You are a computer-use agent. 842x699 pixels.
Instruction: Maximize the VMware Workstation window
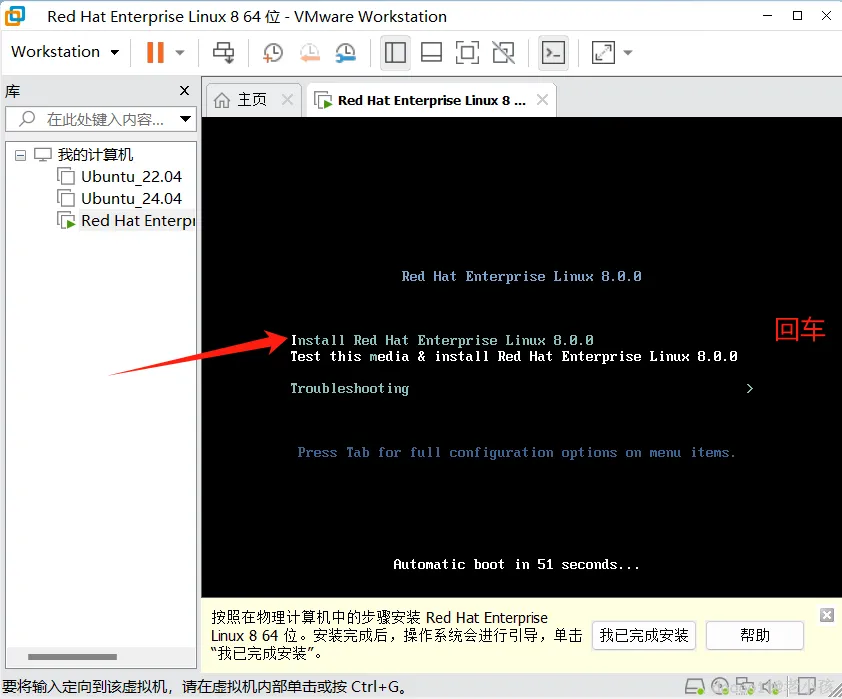[797, 16]
